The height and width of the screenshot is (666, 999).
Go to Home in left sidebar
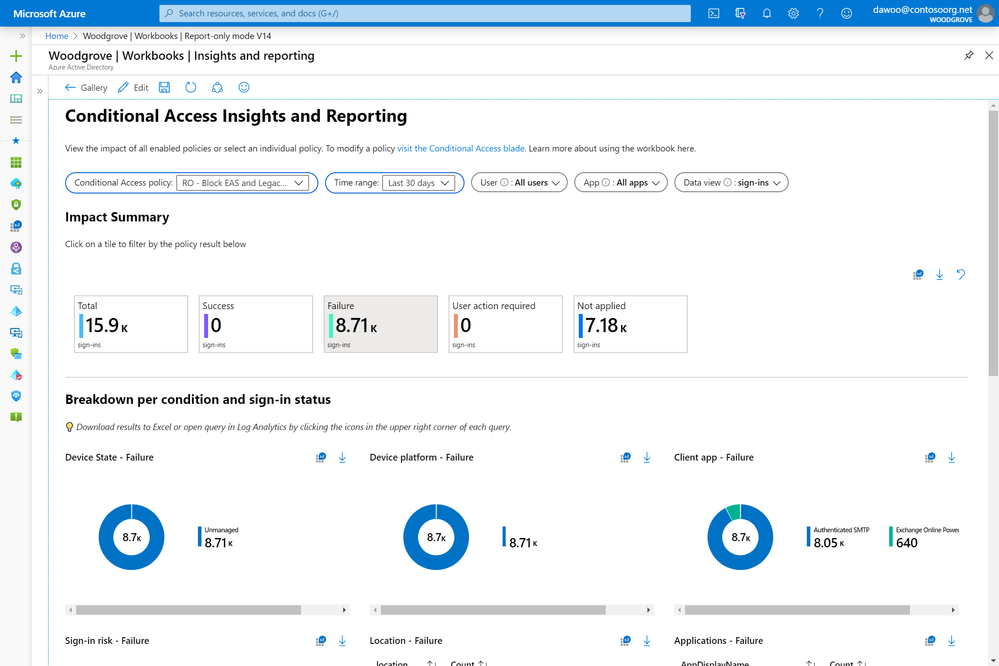16,77
